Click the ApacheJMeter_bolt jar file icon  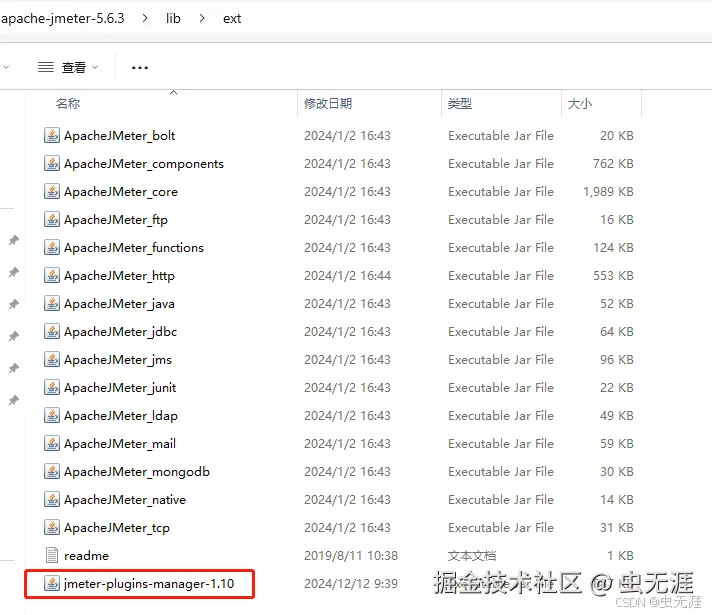[x=52, y=135]
